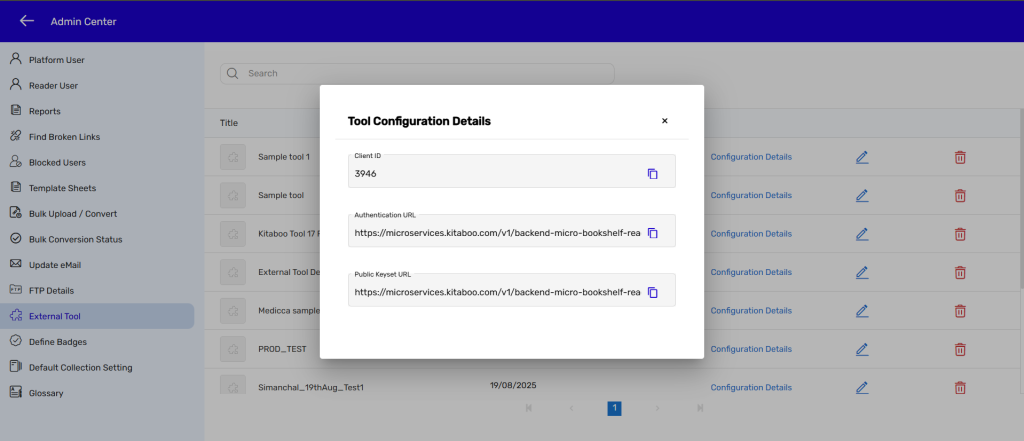Viewport: 1024px width, 441px height.
Task: Open Platform User in sidebar
Action: [56, 60]
